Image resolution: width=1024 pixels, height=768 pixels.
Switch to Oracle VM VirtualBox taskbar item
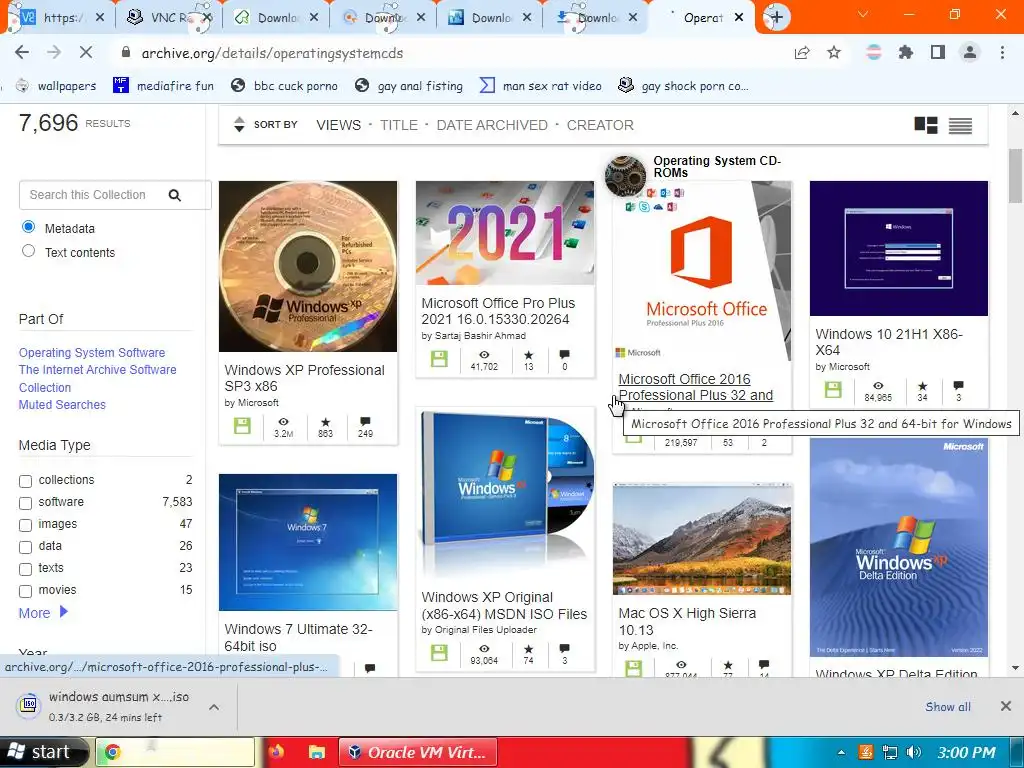click(418, 752)
